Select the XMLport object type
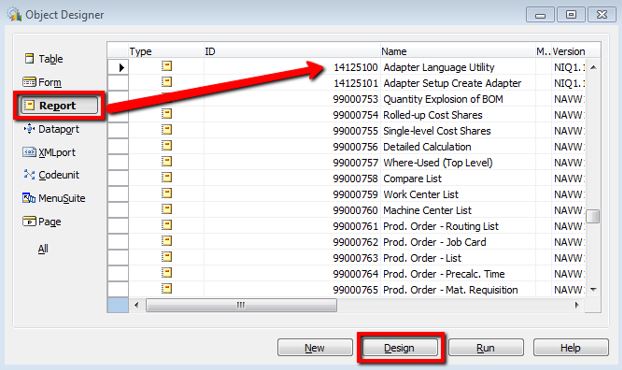 [49, 152]
